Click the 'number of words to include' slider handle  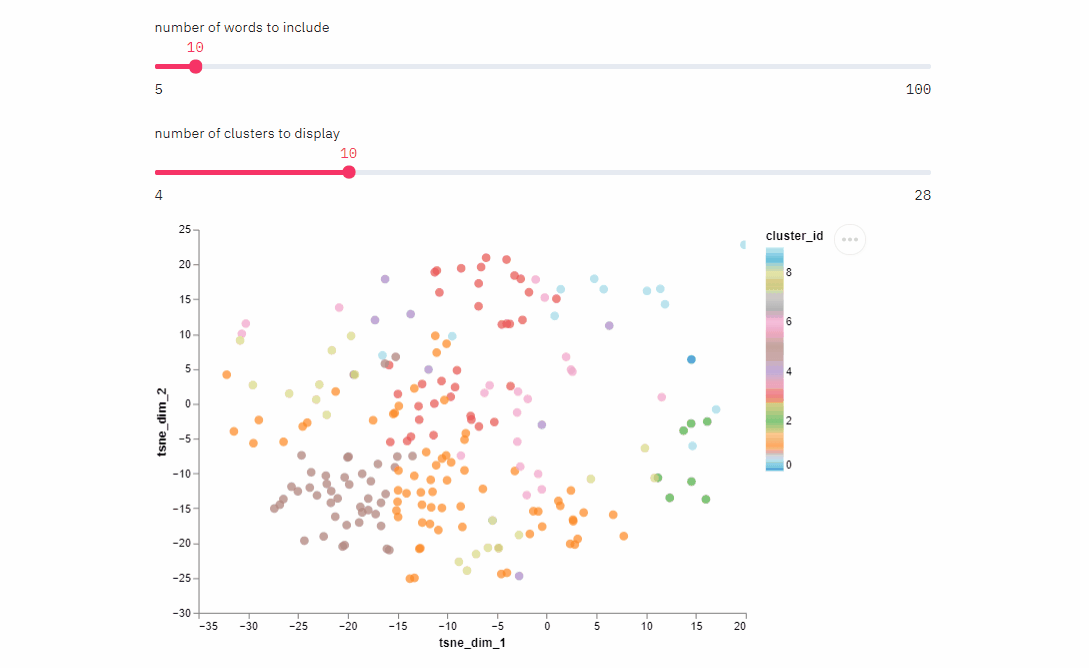click(x=195, y=66)
